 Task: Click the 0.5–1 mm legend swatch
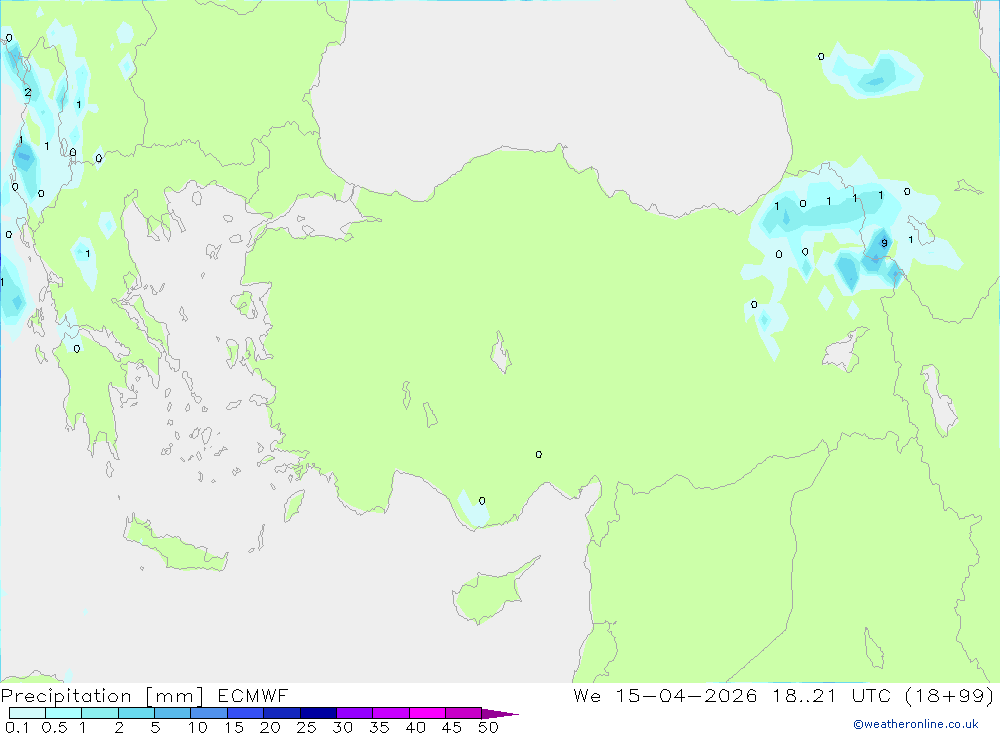pos(63,713)
